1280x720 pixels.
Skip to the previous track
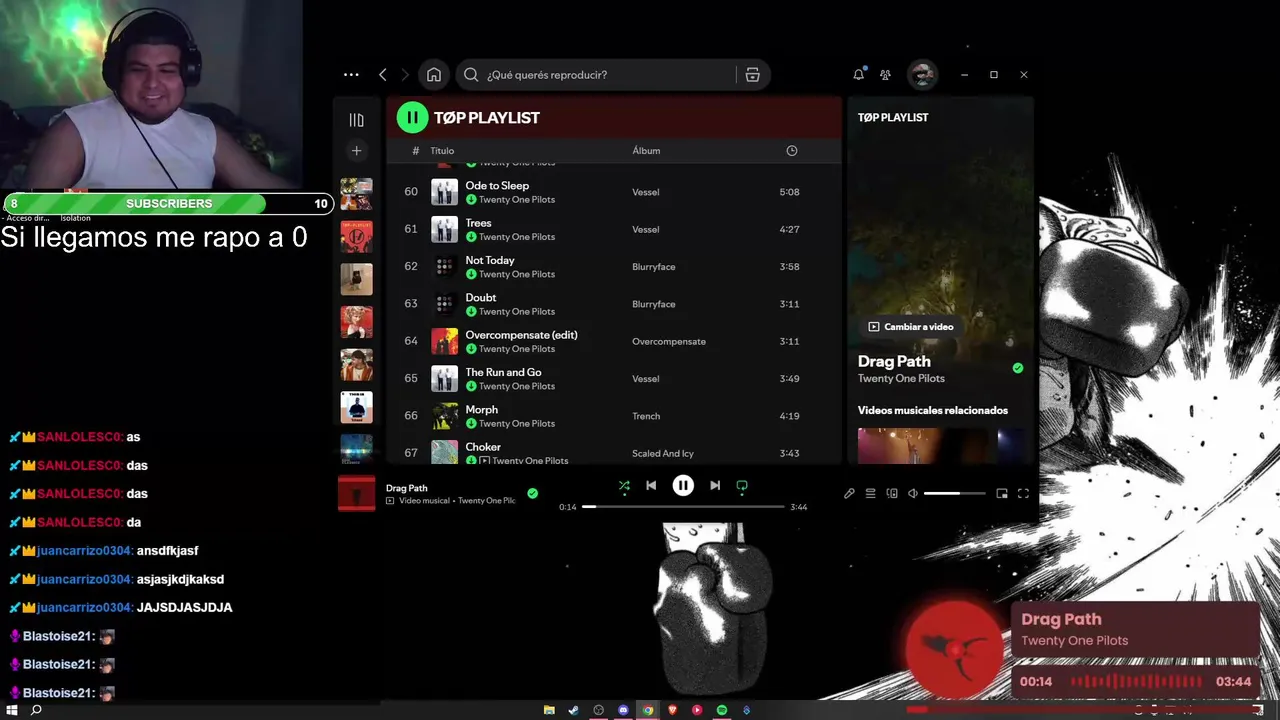651,486
